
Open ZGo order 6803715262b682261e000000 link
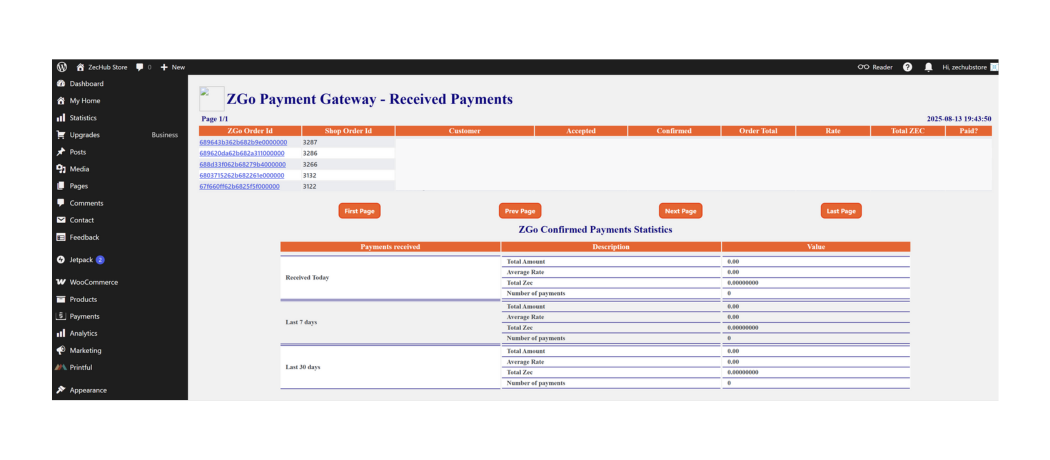click(x=242, y=175)
